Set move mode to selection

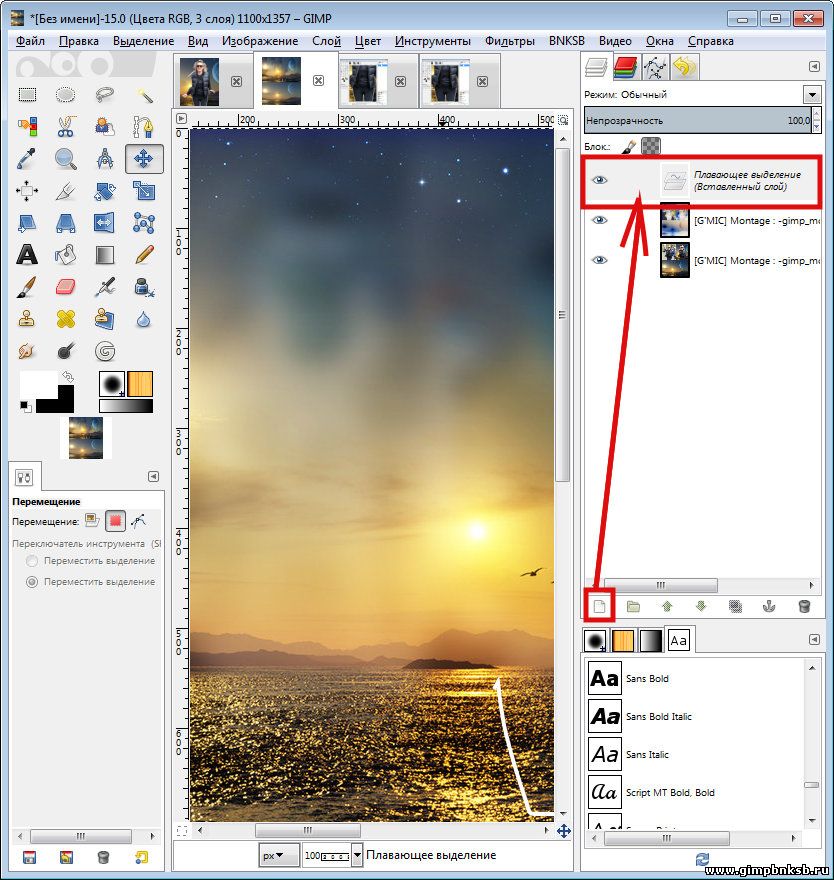point(115,521)
